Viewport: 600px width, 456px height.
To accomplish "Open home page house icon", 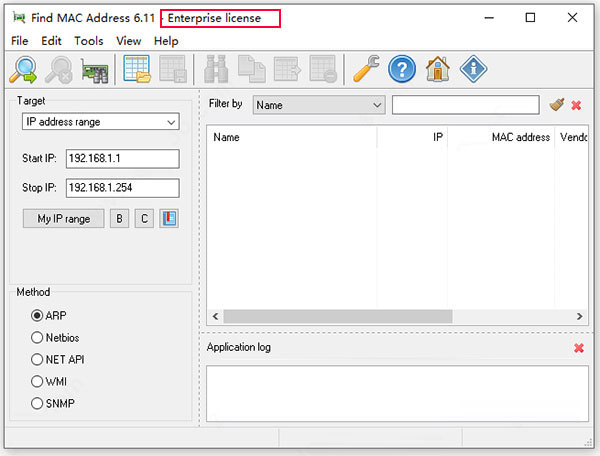I will 438,69.
